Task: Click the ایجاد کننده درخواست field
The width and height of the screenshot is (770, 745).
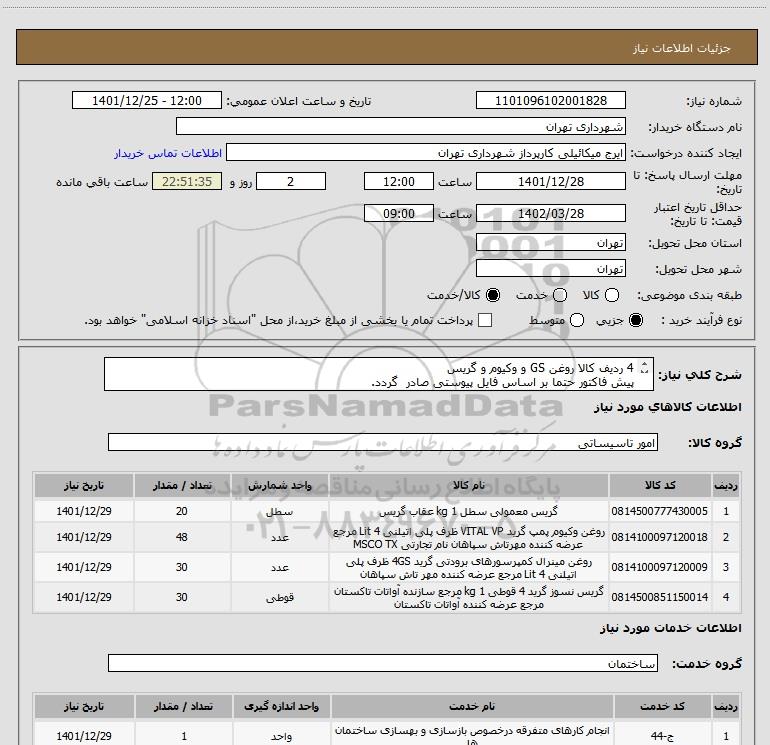Action: tap(426, 153)
